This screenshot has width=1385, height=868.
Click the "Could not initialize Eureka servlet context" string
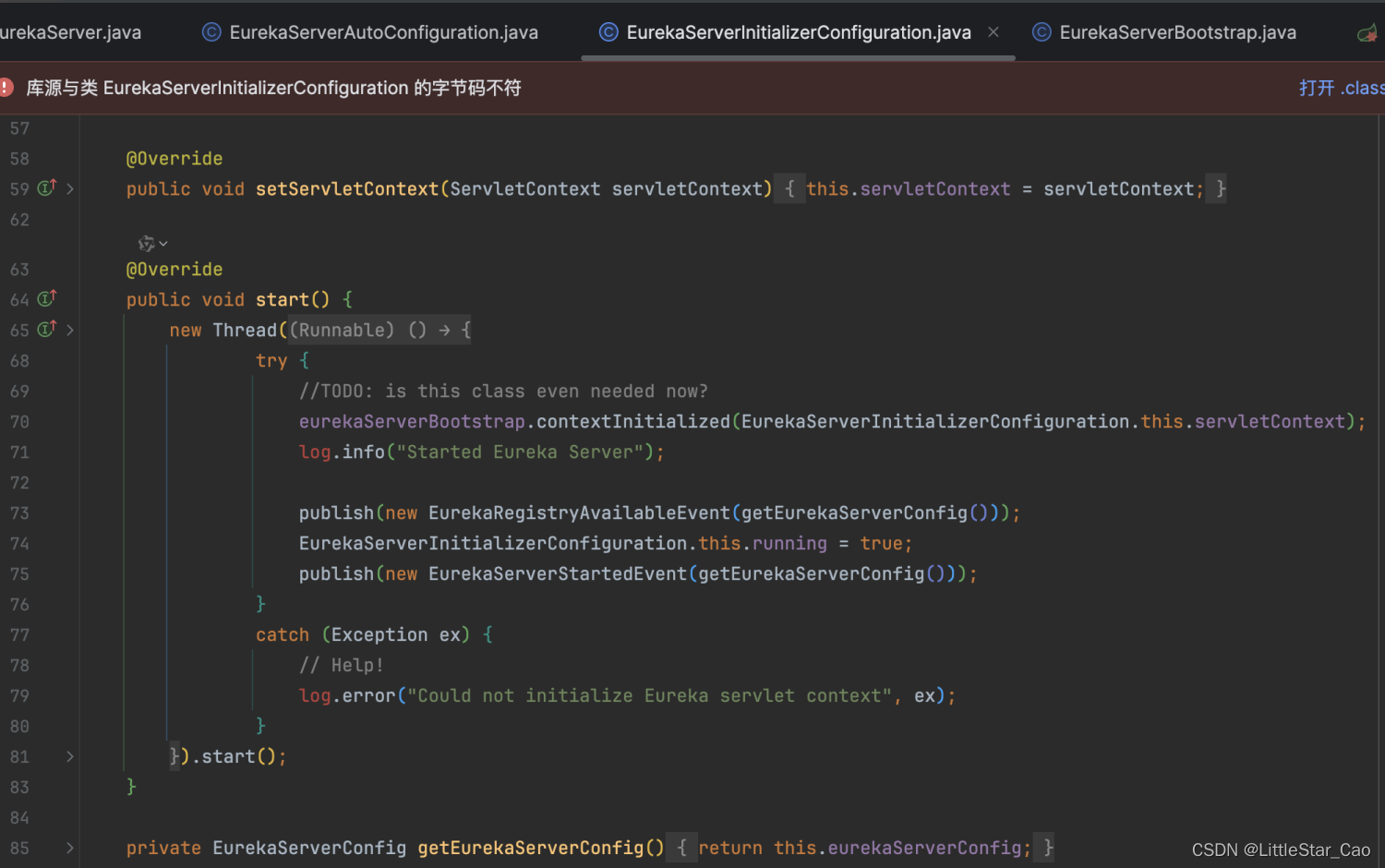[649, 696]
